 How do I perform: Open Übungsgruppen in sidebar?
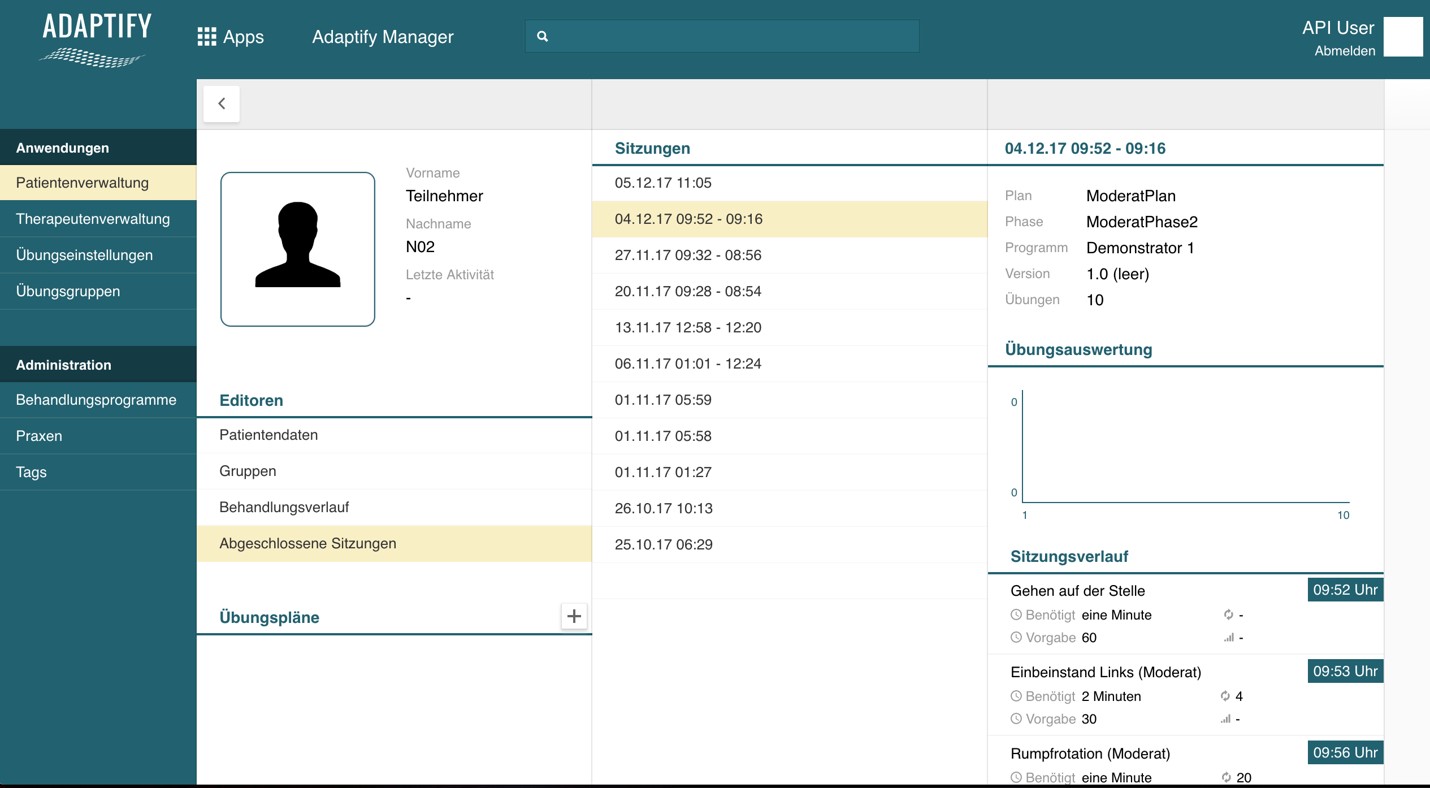pyautogui.click(x=98, y=291)
